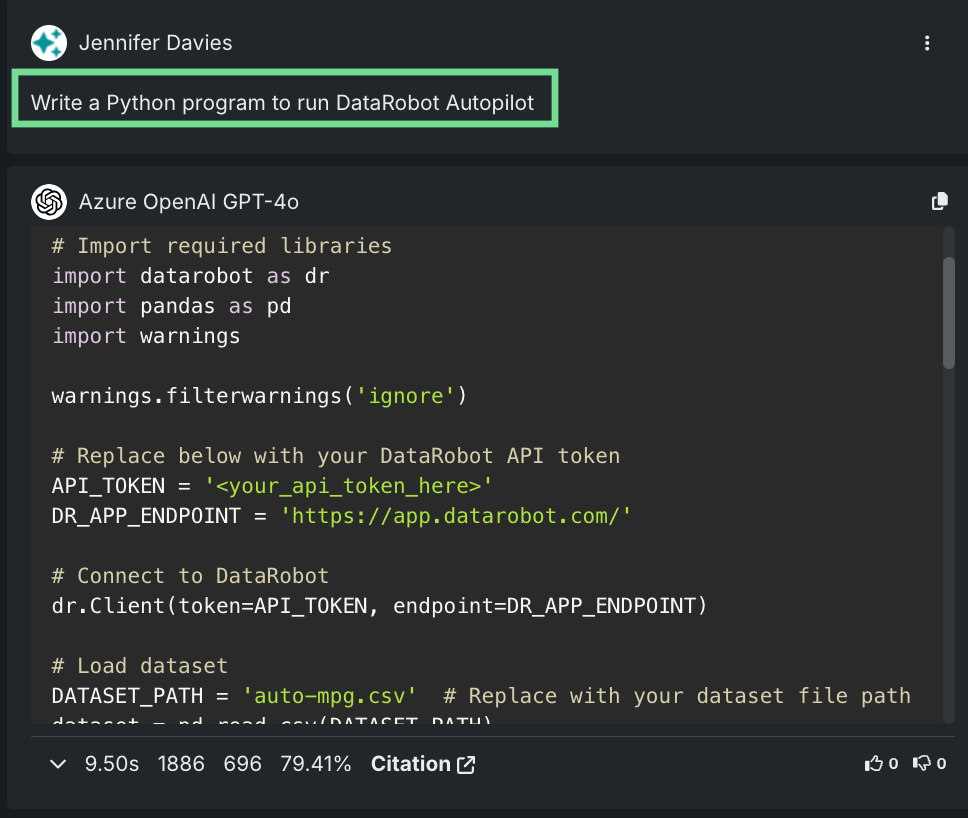This screenshot has height=818, width=968.
Task: Click the 696 response token count
Action: pos(242,764)
